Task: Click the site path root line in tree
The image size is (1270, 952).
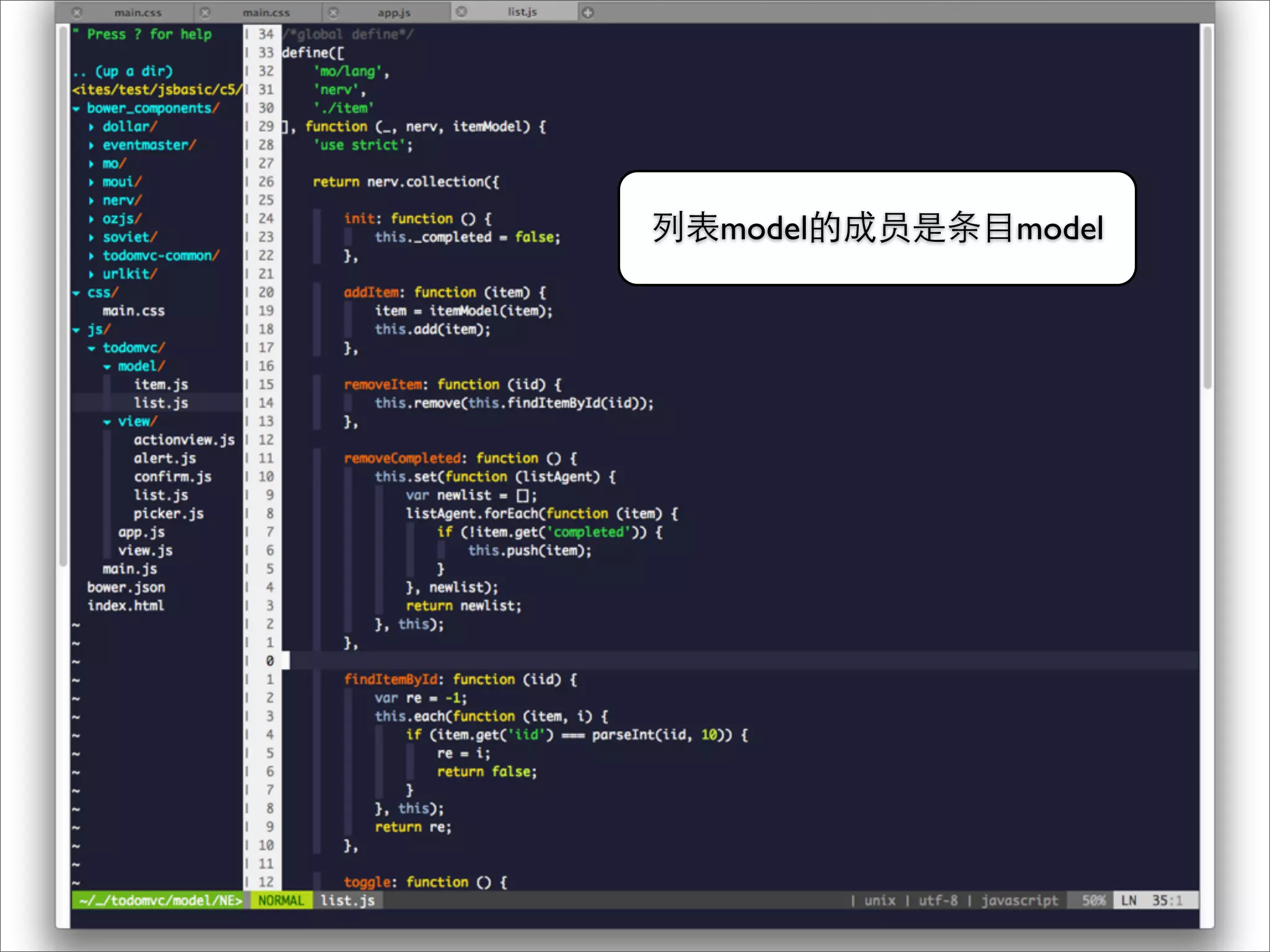Action: [157, 90]
